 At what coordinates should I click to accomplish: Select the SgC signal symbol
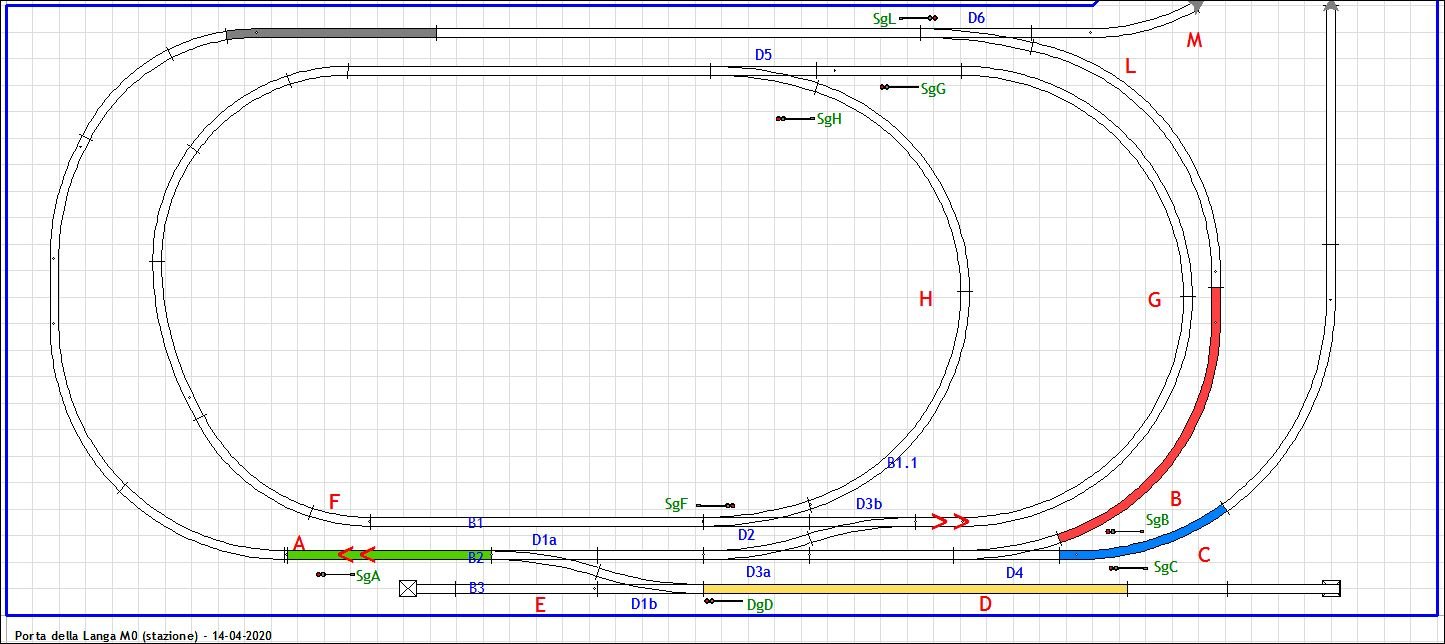[1115, 568]
